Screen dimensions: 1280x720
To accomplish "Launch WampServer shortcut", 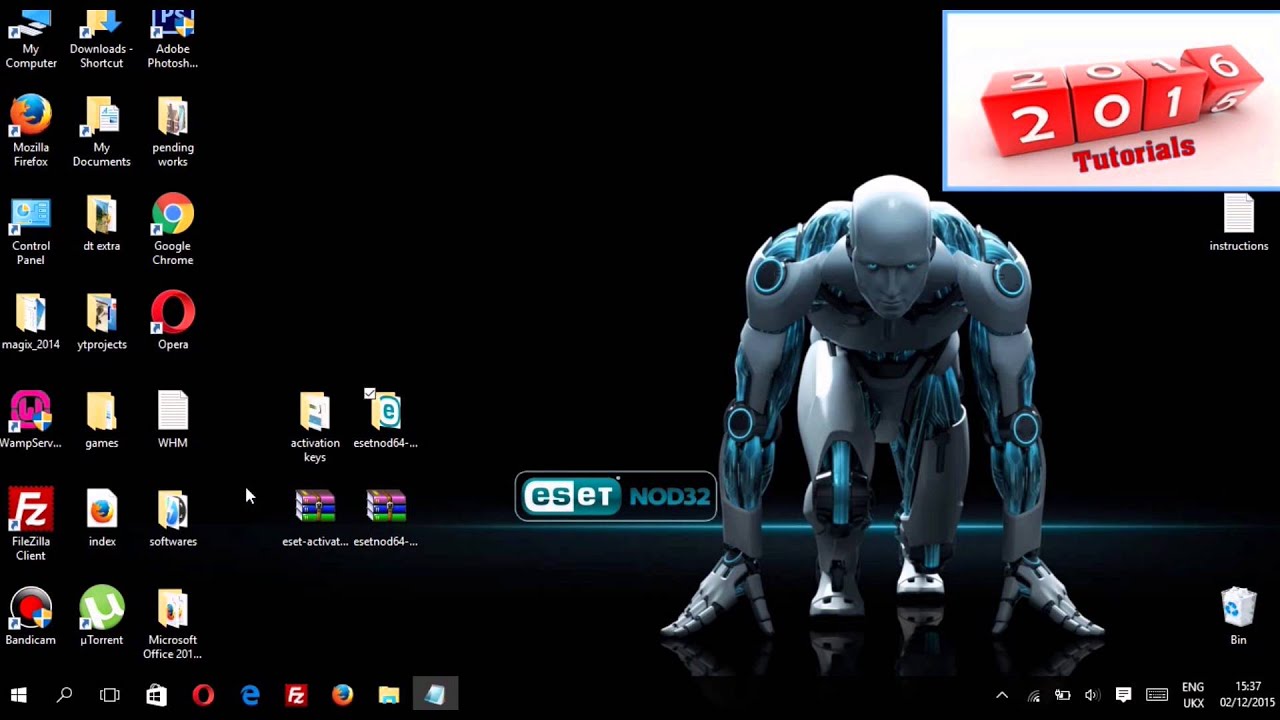I will coord(31,420).
